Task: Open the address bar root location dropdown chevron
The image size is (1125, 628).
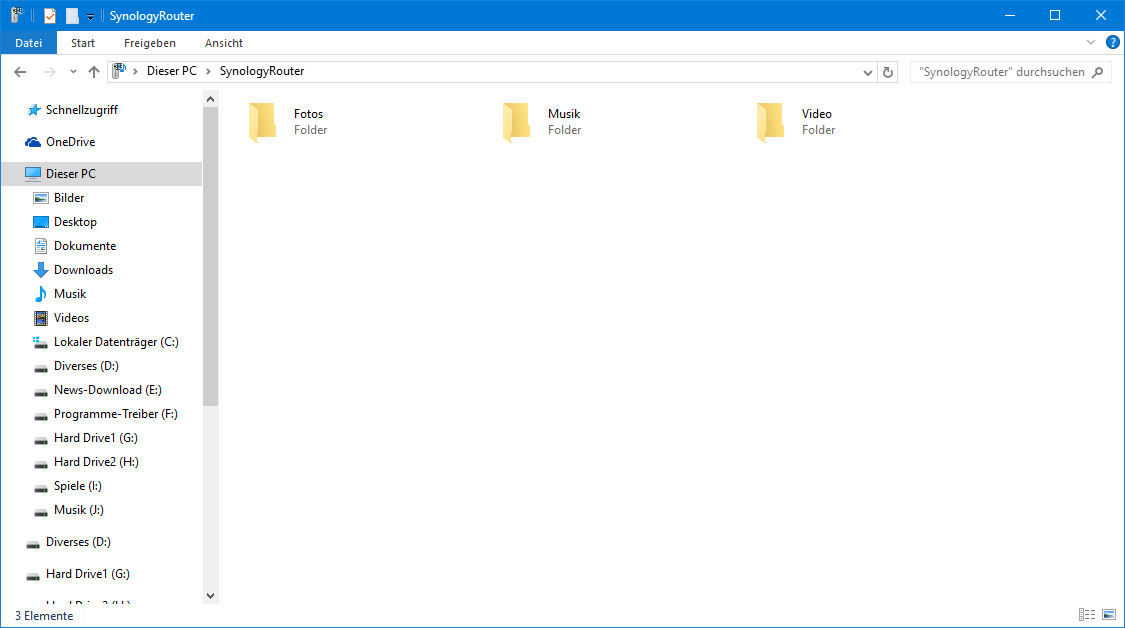Action: 135,72
